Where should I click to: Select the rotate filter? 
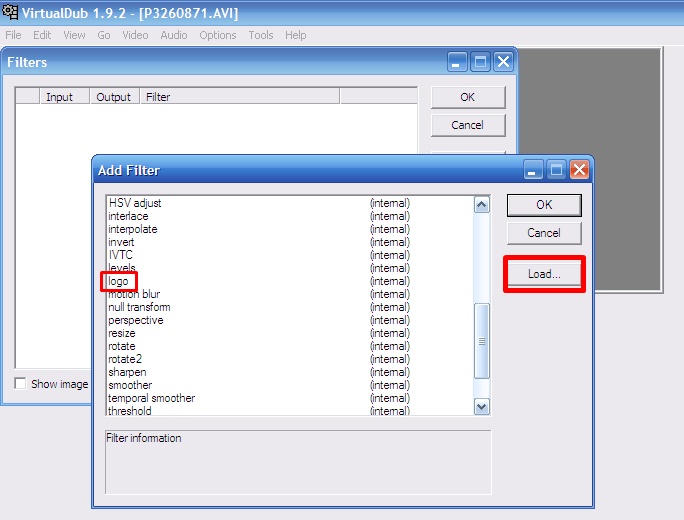[x=290, y=346]
